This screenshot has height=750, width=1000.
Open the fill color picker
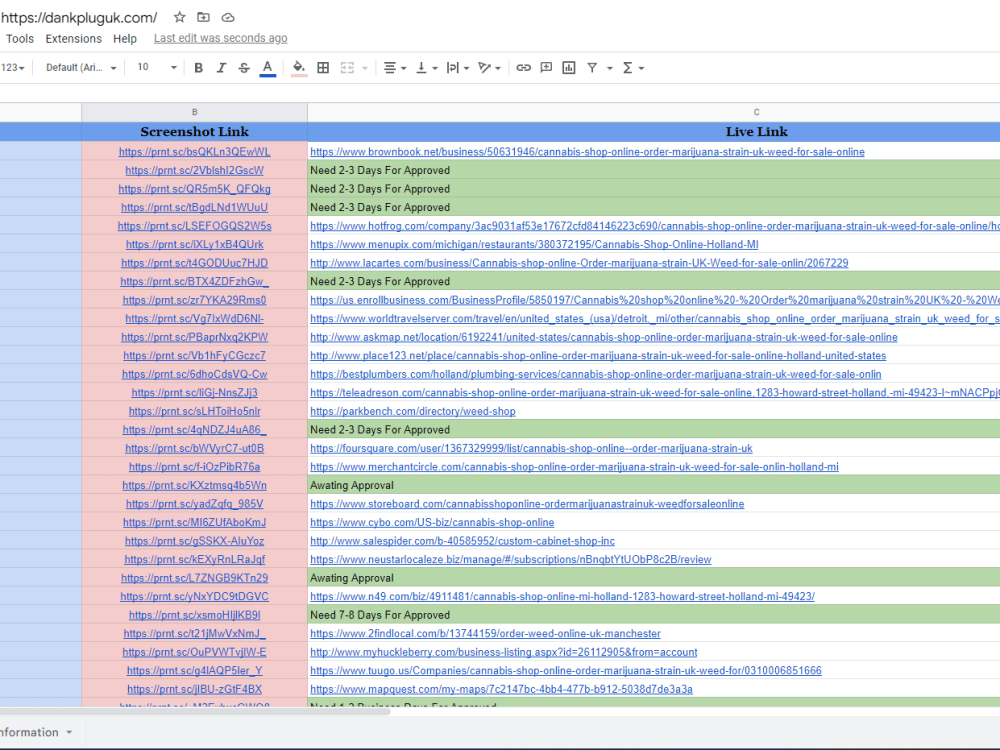click(x=298, y=68)
